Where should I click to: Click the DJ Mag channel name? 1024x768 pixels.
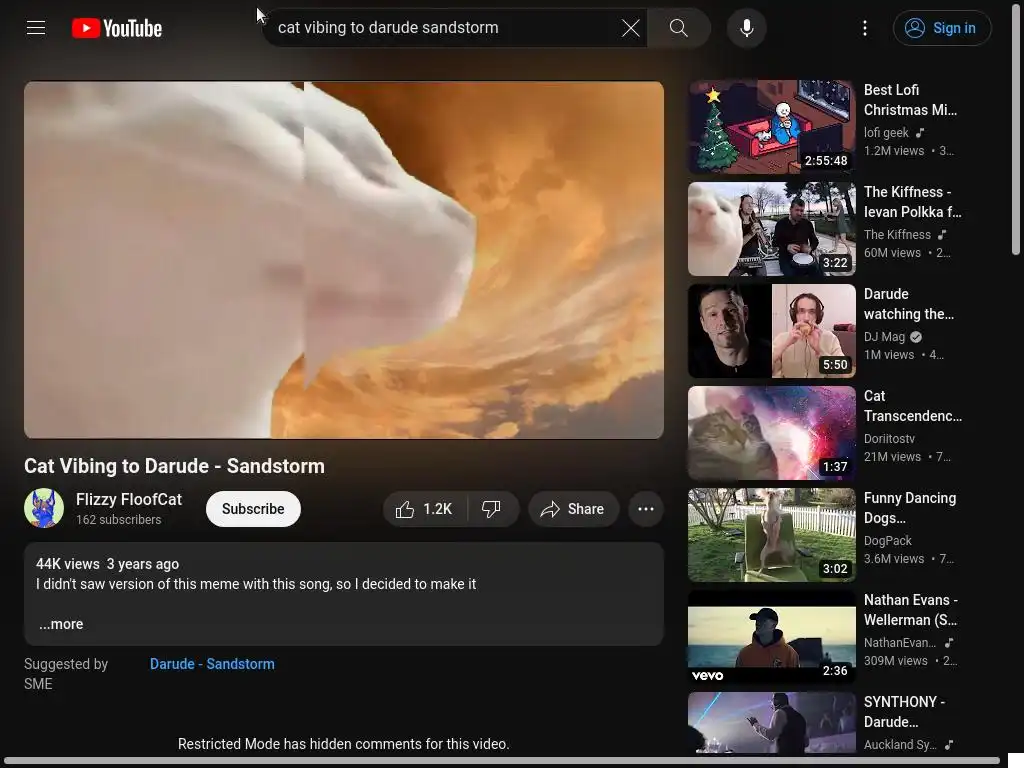click(x=884, y=336)
